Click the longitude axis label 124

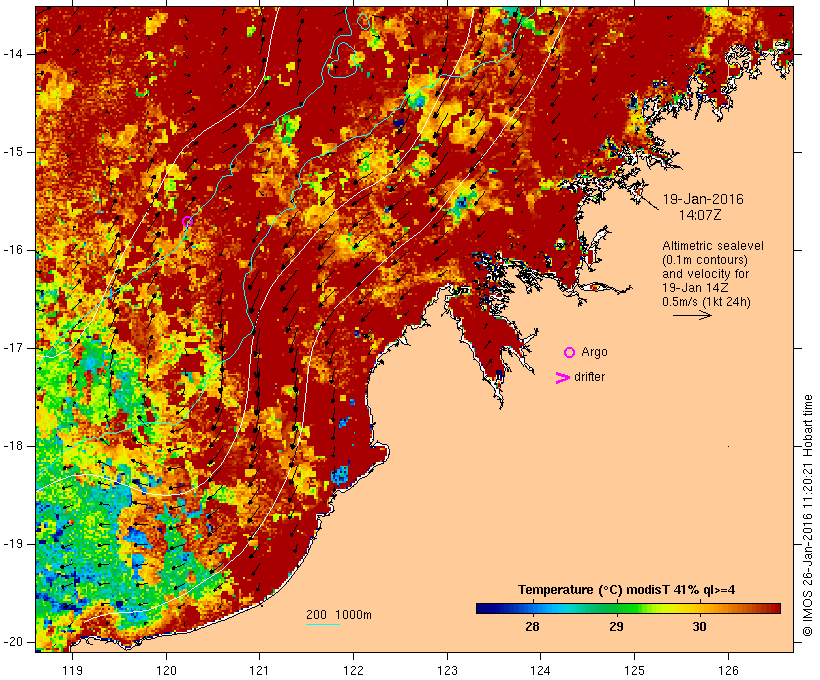tap(540, 670)
